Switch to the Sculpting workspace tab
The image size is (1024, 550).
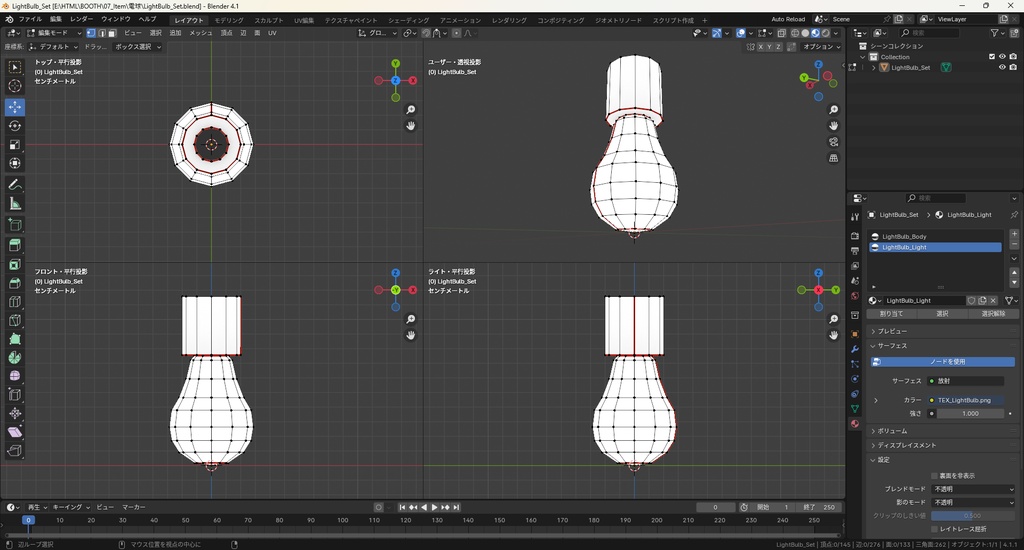[x=269, y=20]
